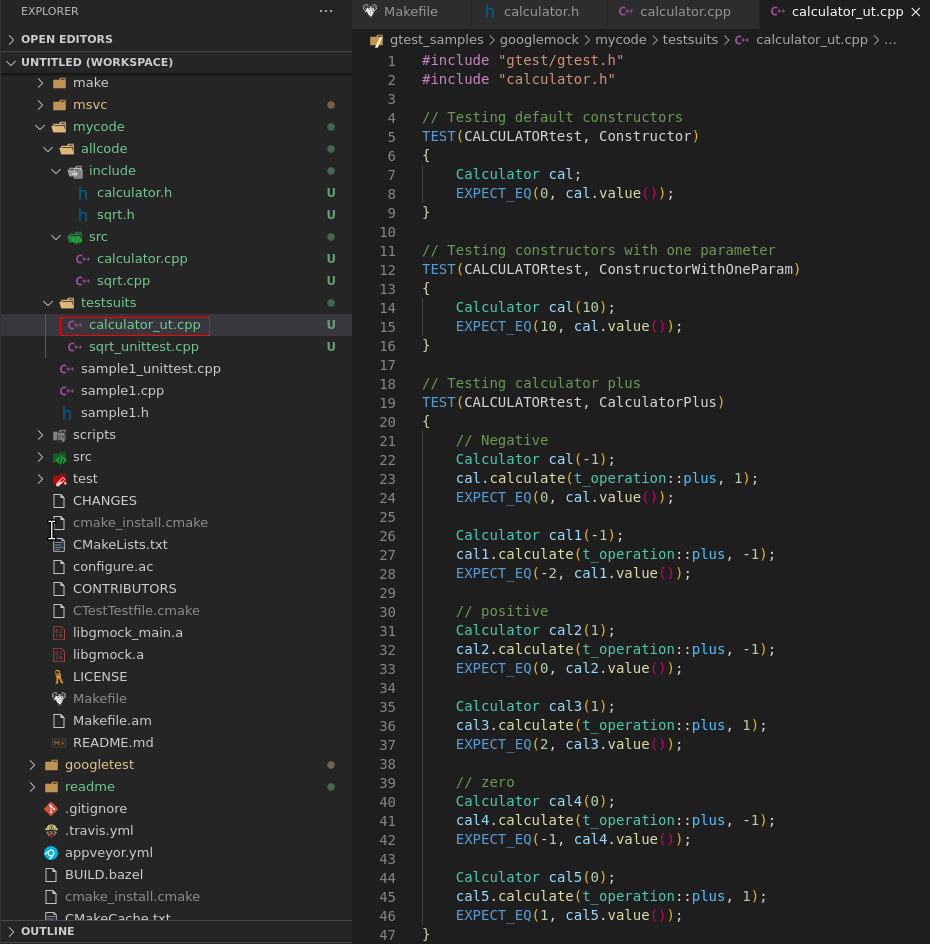Collapse the allcode folder
The height and width of the screenshot is (944, 930).
pos(48,149)
